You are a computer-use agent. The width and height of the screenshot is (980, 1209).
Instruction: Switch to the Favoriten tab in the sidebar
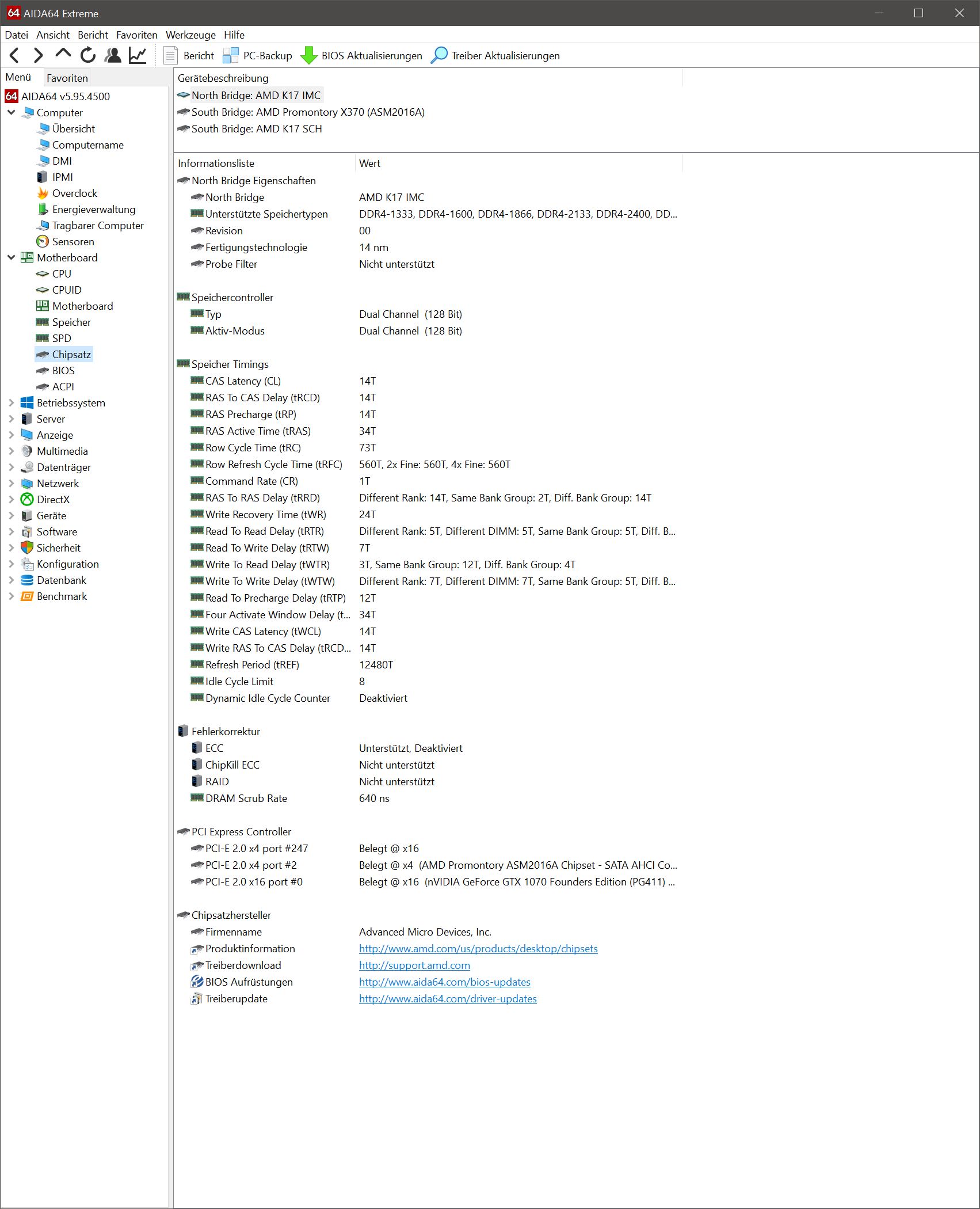point(67,78)
